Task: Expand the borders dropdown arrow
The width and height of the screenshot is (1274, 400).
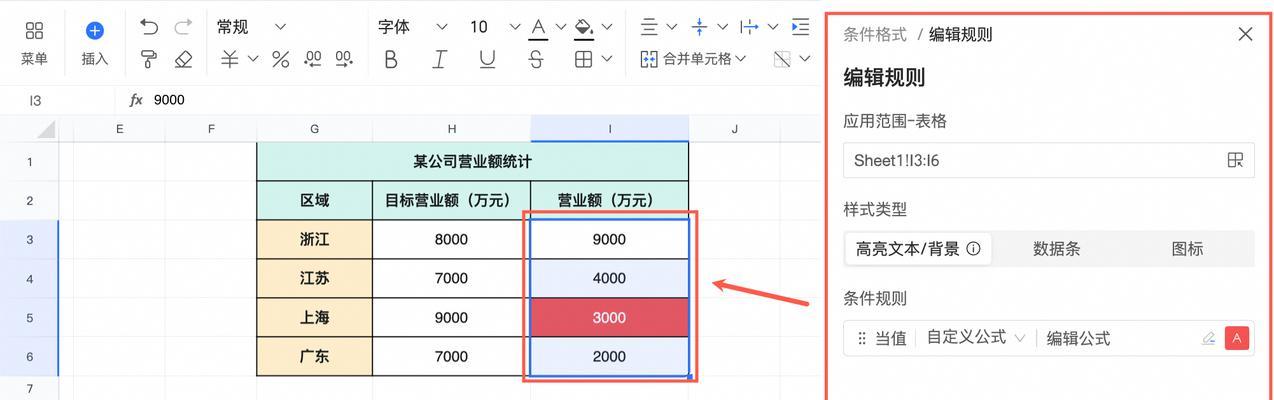Action: point(609,60)
